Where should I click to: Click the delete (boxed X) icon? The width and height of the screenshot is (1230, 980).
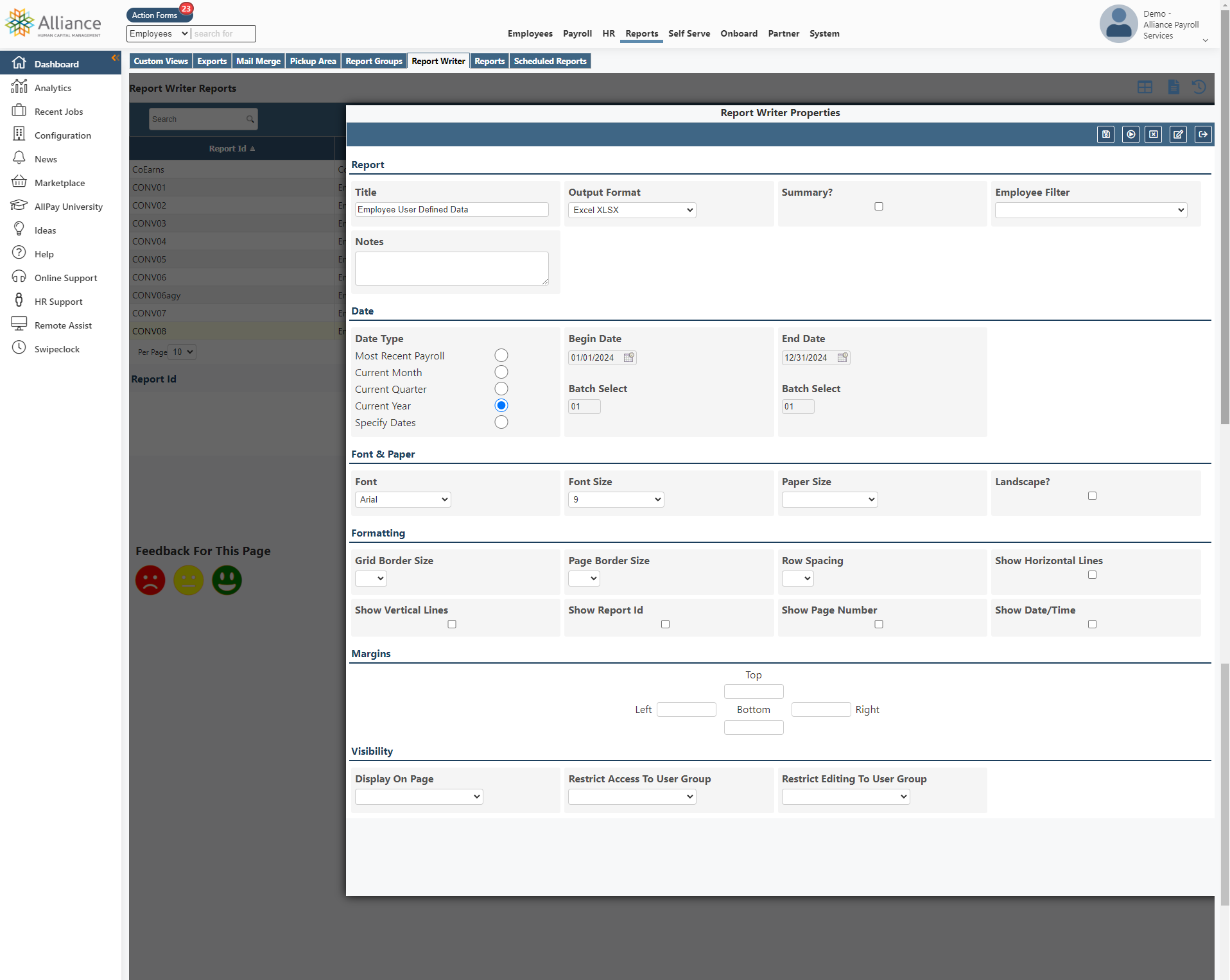[x=1154, y=134]
